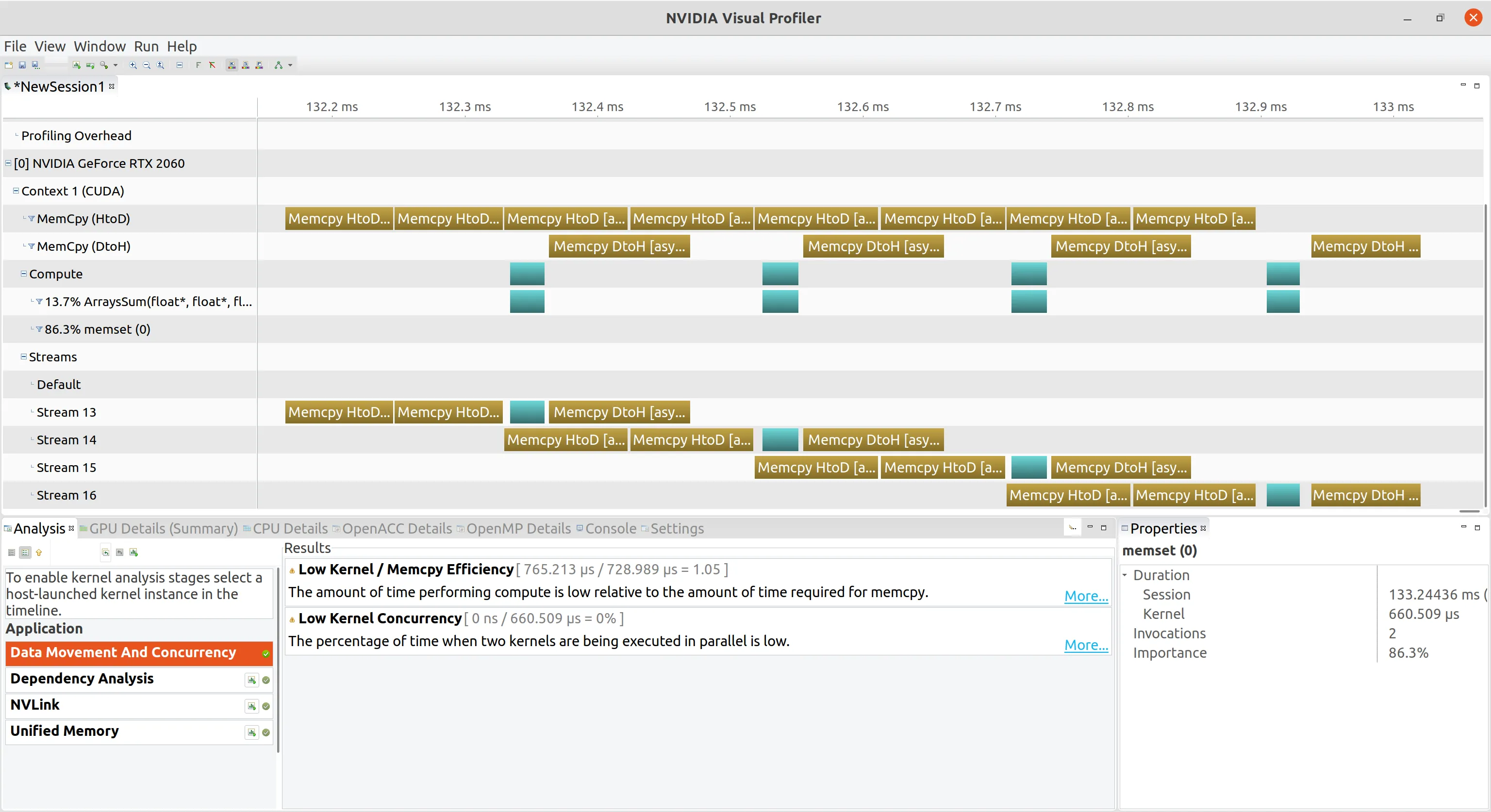Collapse the NVIDIA GeForce RTX 2060 node
This screenshot has width=1491, height=812.
[x=8, y=163]
